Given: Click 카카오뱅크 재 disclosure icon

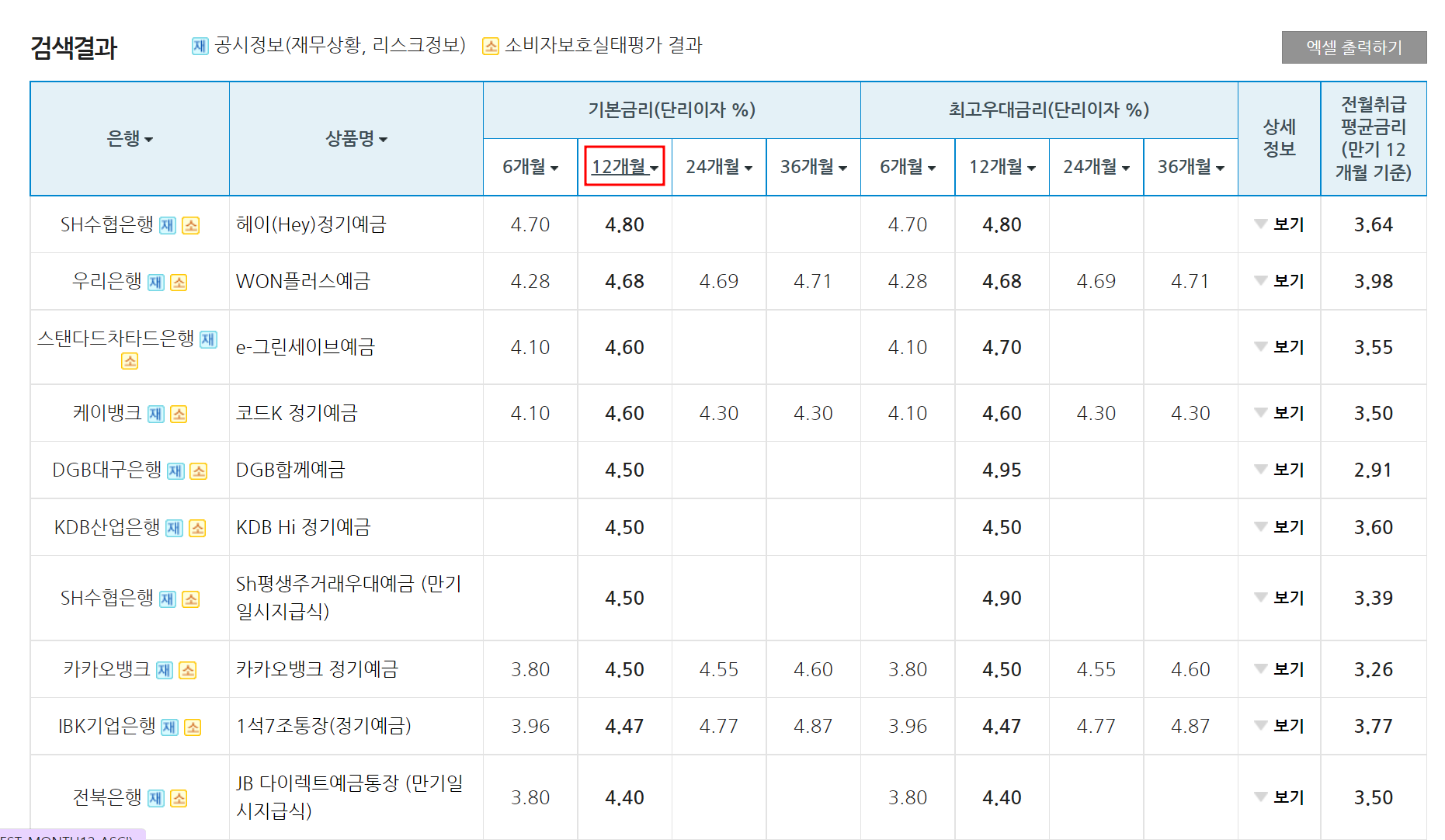Looking at the screenshot, I should point(165,670).
